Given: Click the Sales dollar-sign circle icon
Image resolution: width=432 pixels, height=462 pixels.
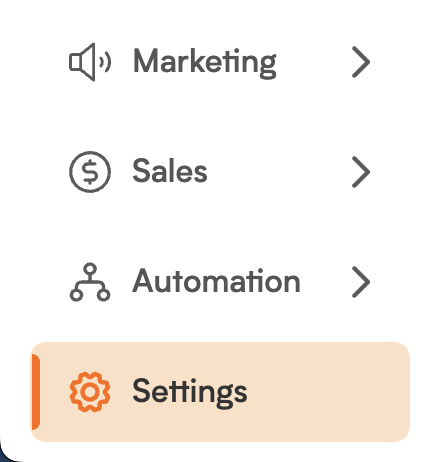Looking at the screenshot, I should coord(90,172).
